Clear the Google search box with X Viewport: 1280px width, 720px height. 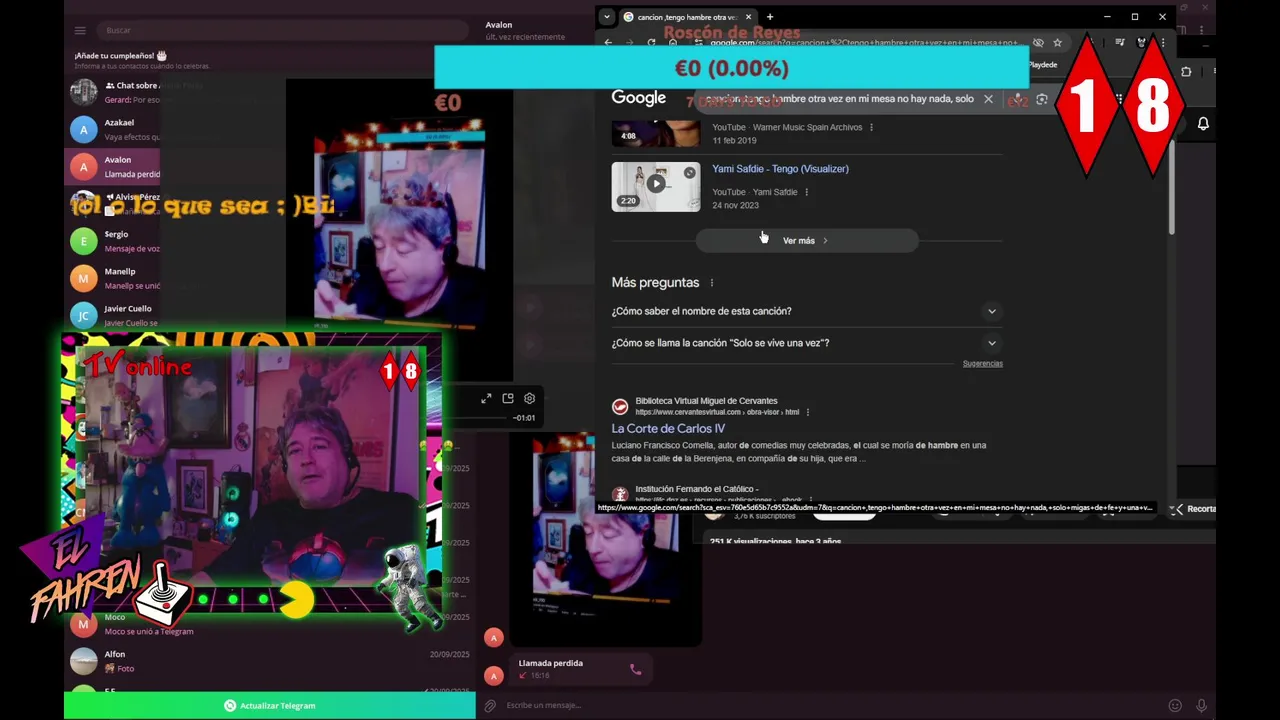click(x=988, y=99)
